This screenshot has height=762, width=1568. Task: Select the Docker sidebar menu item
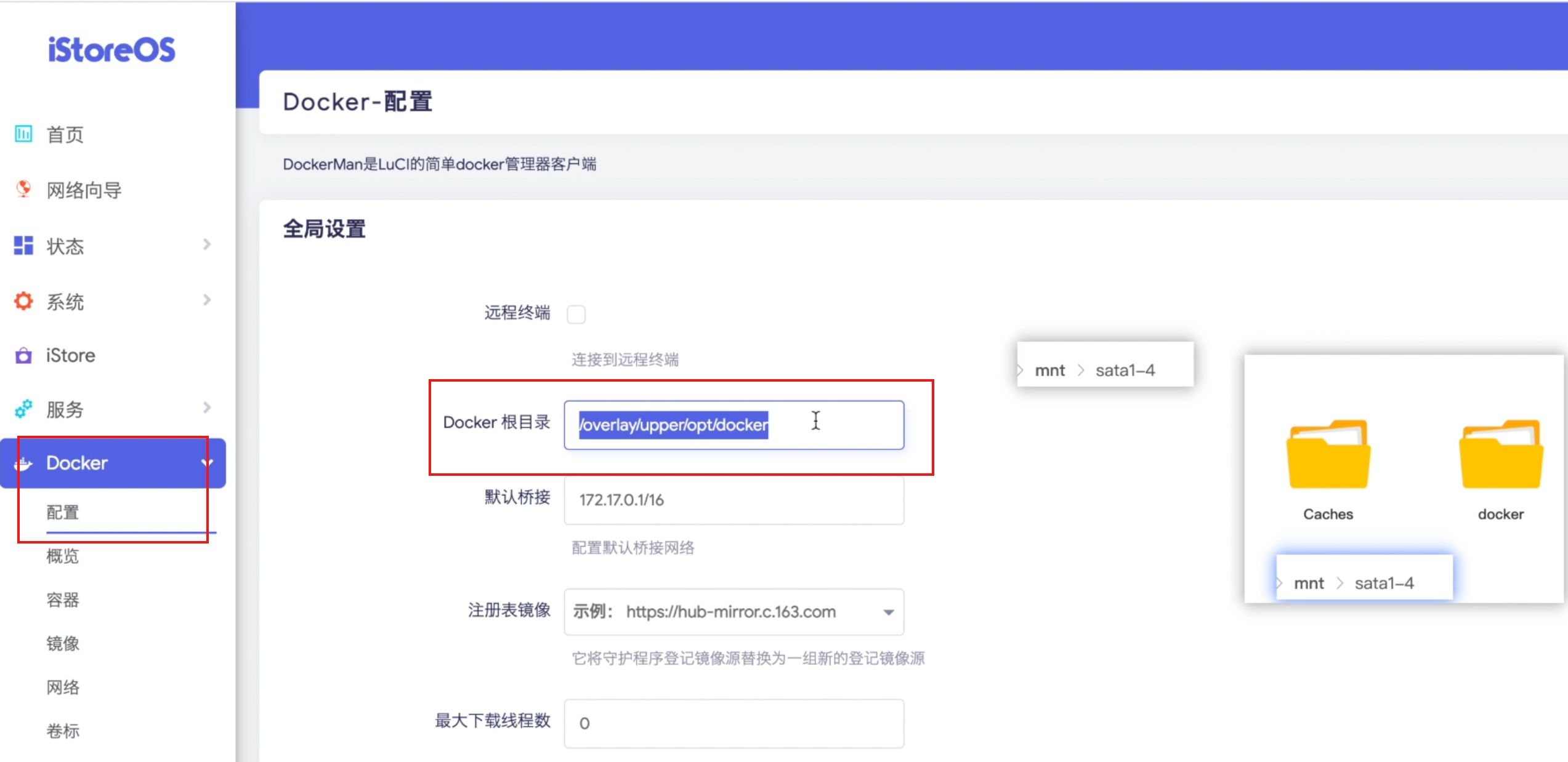[113, 463]
